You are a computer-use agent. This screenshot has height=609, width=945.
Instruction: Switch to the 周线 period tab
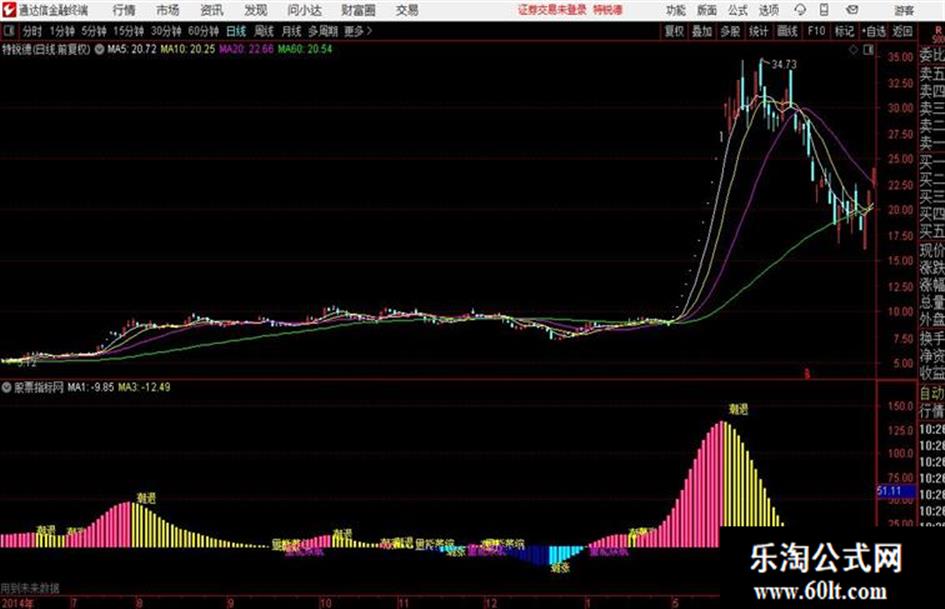coord(264,31)
